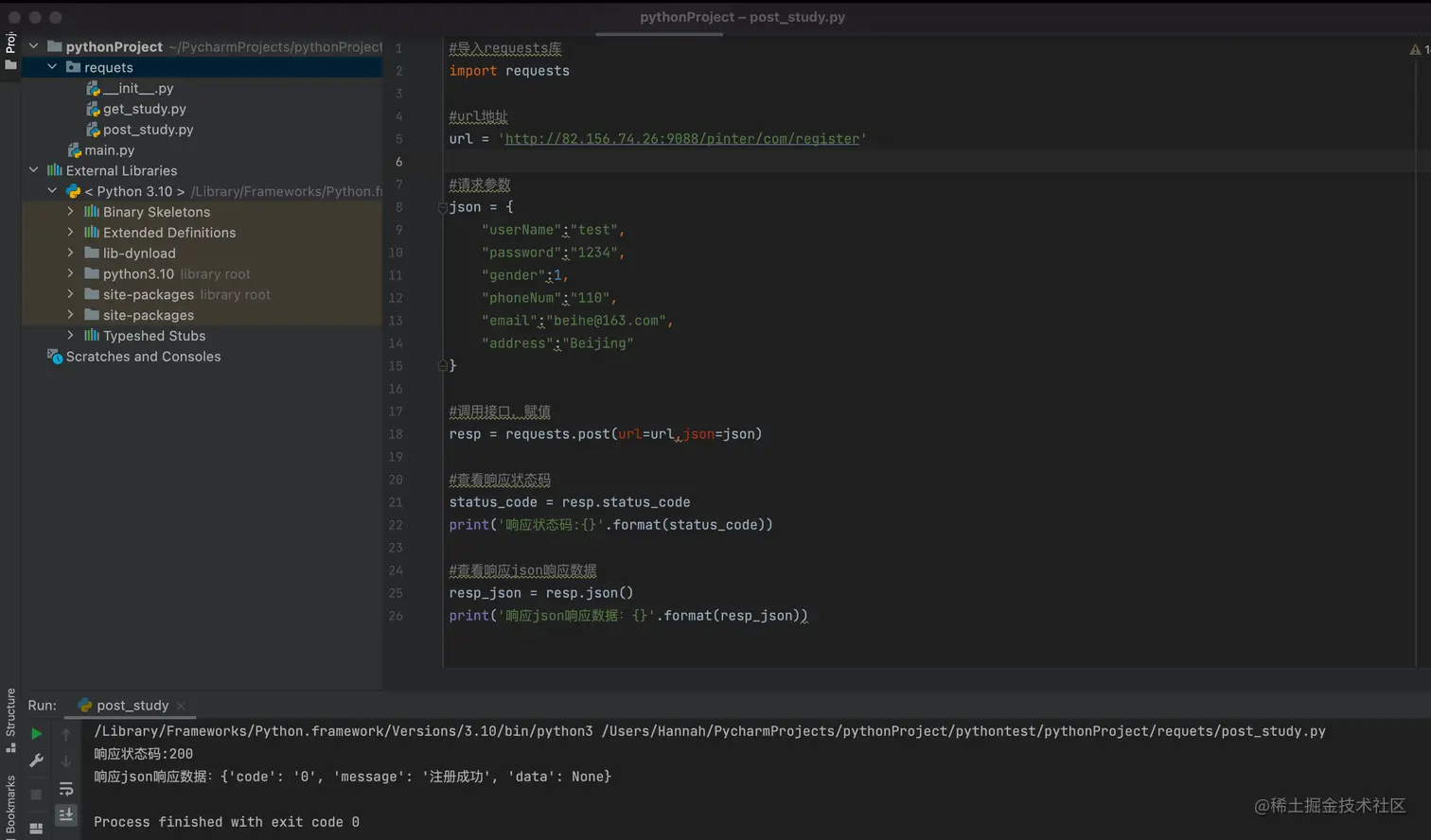Image resolution: width=1431 pixels, height=840 pixels.
Task: Collapse the pythonProject root node
Action: pyautogui.click(x=34, y=45)
